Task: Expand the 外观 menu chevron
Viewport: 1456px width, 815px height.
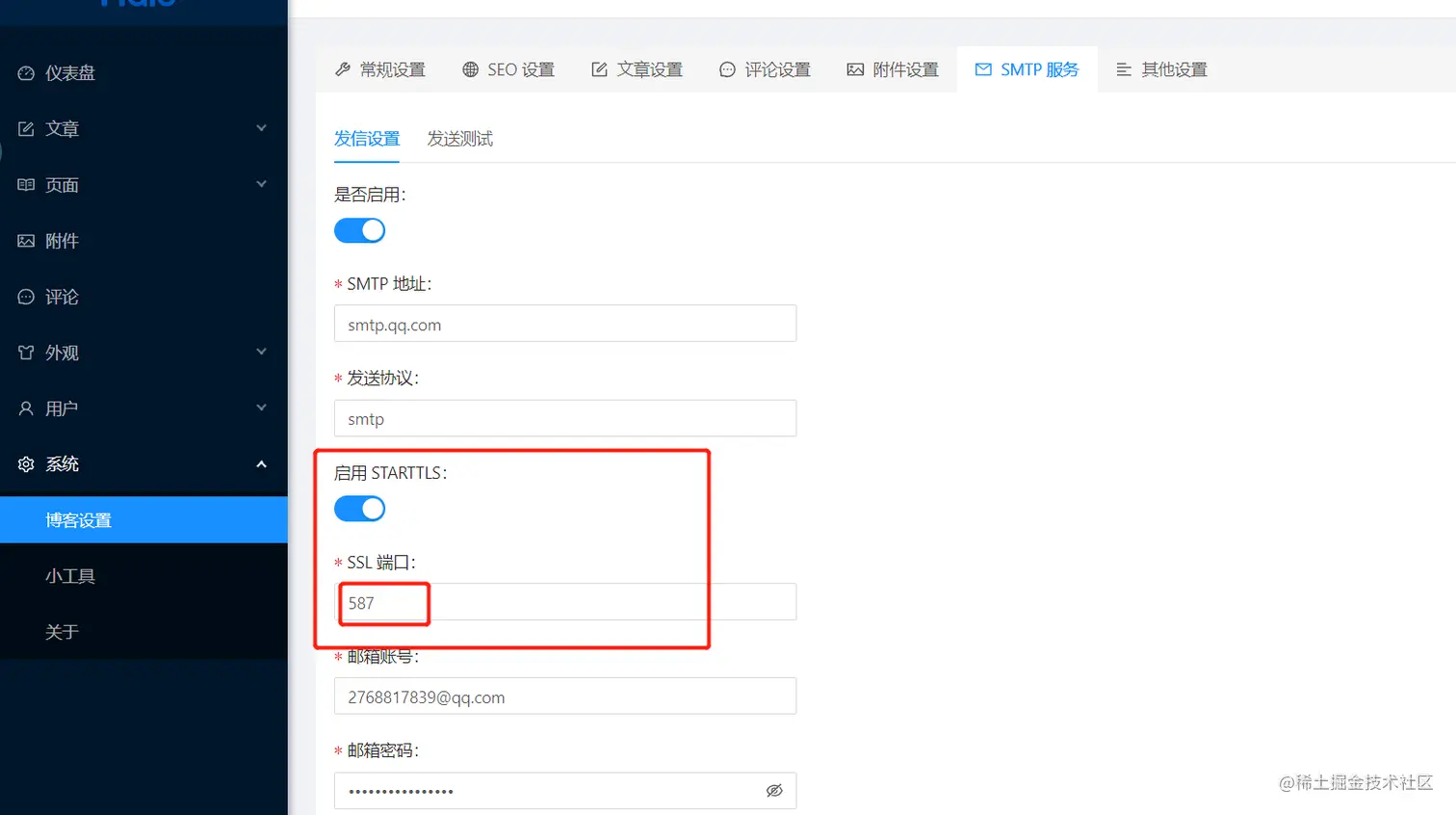Action: tap(261, 352)
